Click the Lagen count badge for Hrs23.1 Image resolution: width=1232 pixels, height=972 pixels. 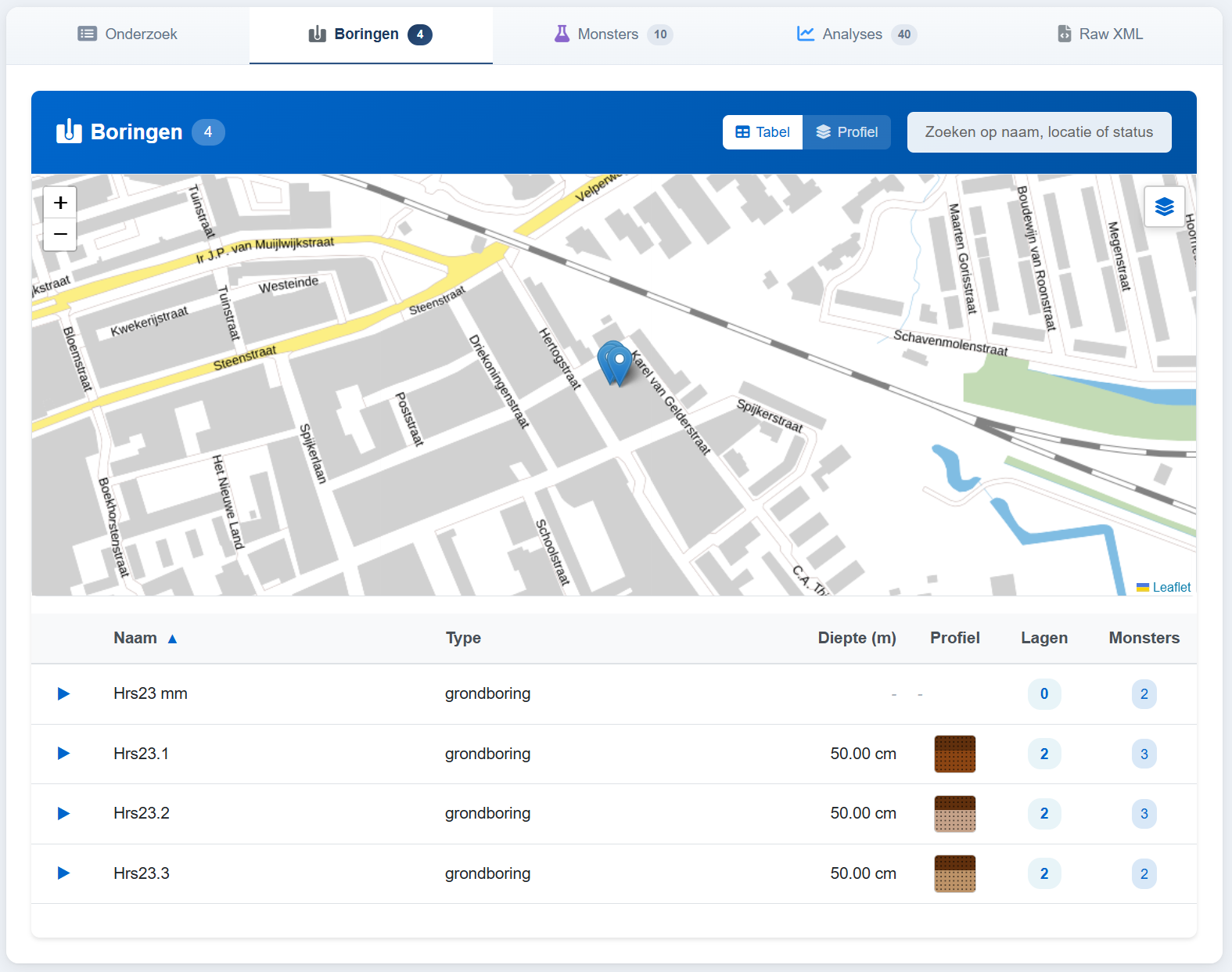[1043, 754]
